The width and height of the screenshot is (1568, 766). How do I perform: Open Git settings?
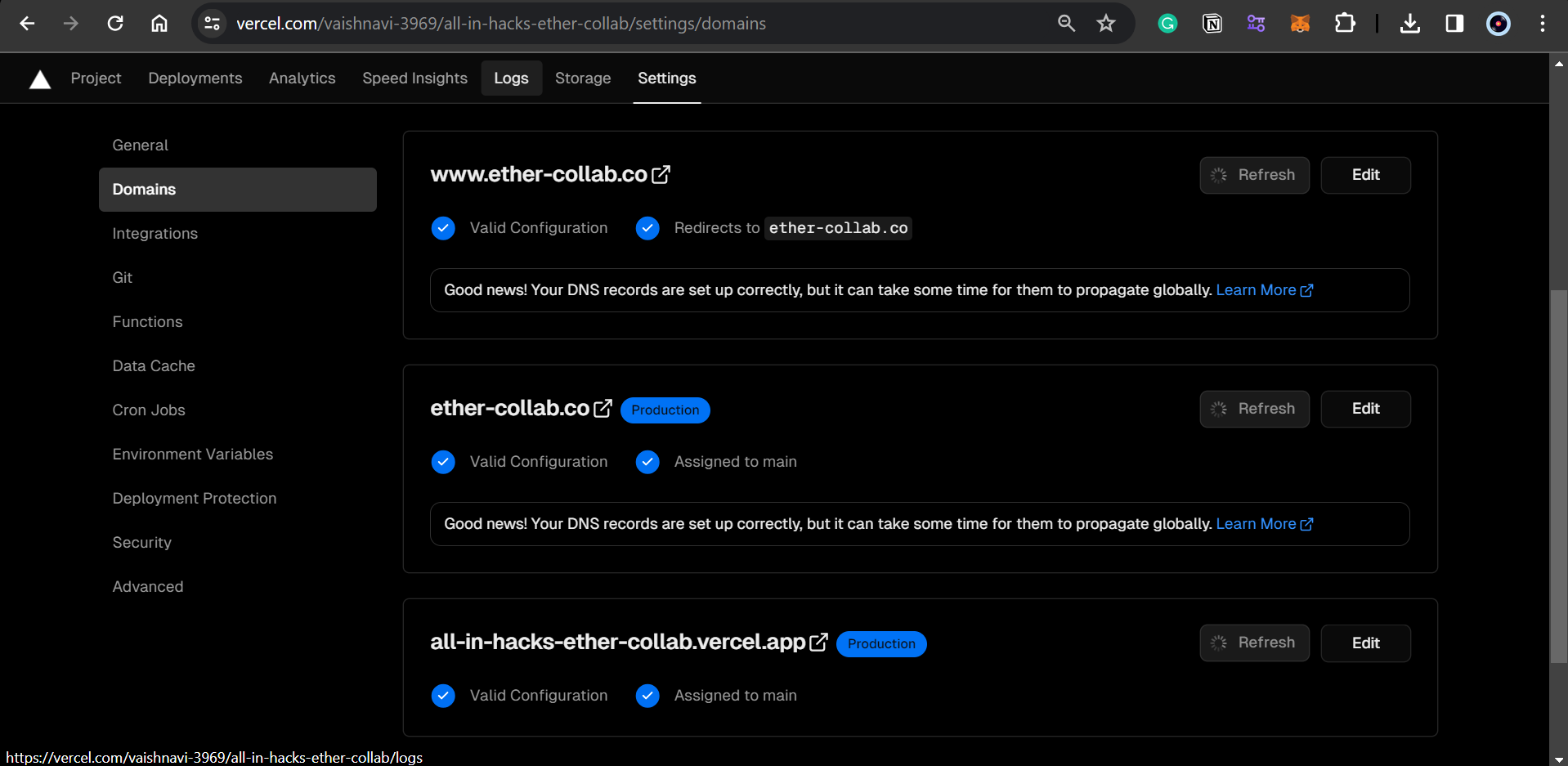coord(238,278)
